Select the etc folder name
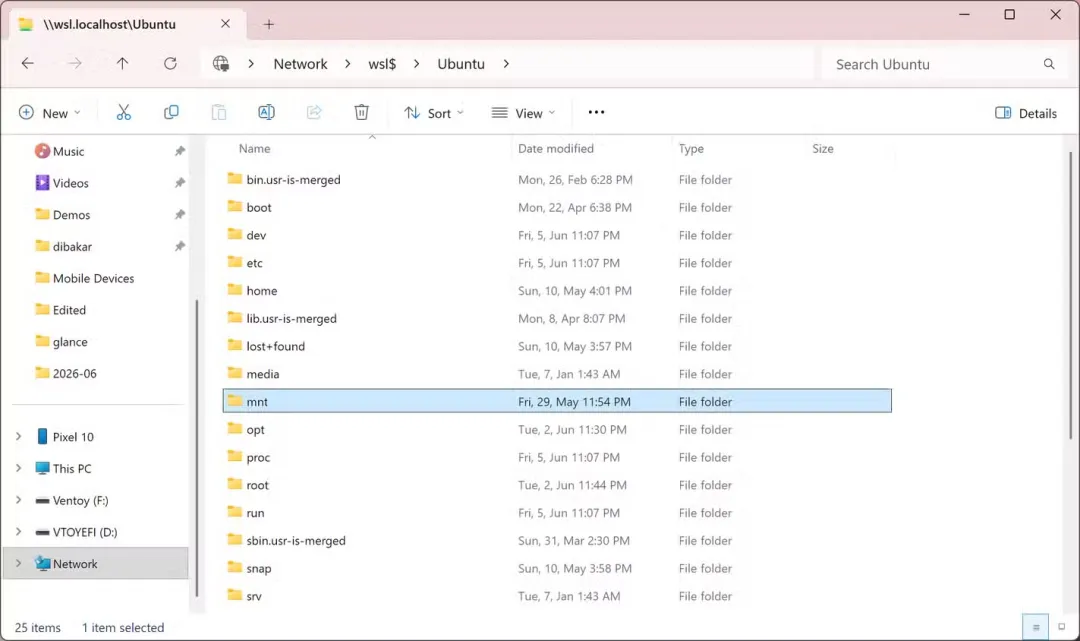Screen dimensions: 1080x641 [x=254, y=263]
